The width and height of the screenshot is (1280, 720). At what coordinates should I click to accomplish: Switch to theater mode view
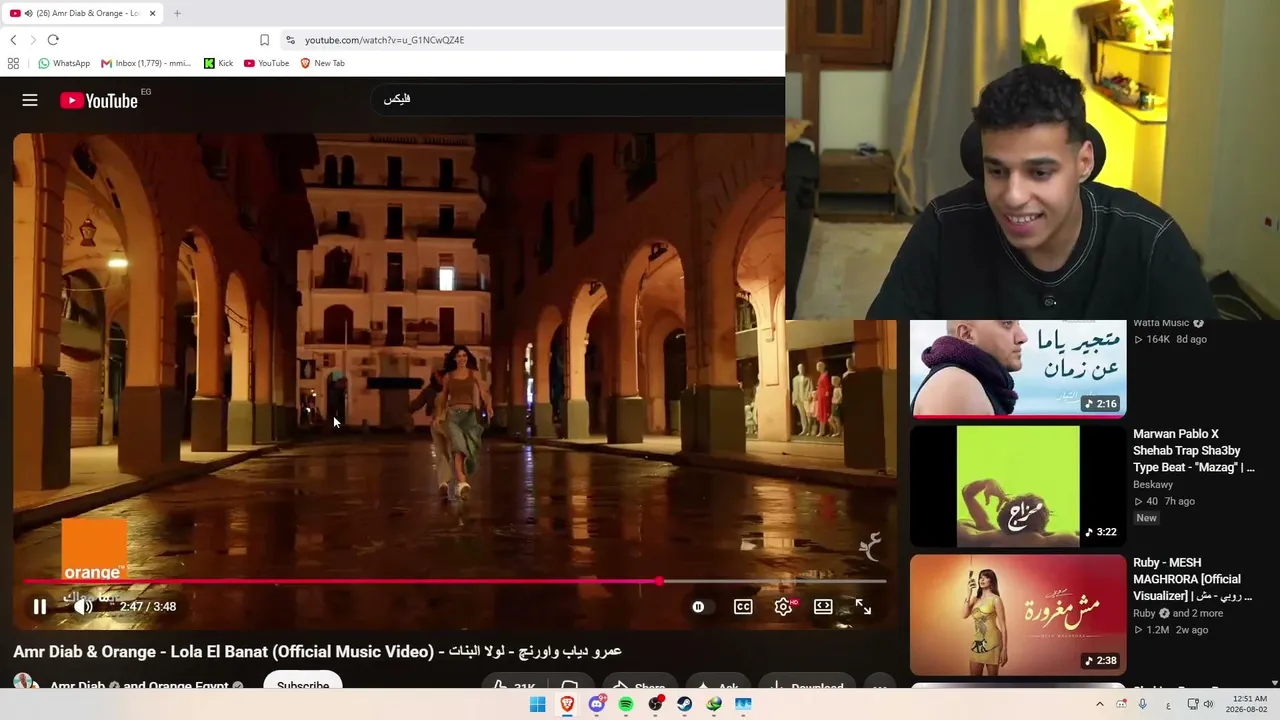coord(823,607)
